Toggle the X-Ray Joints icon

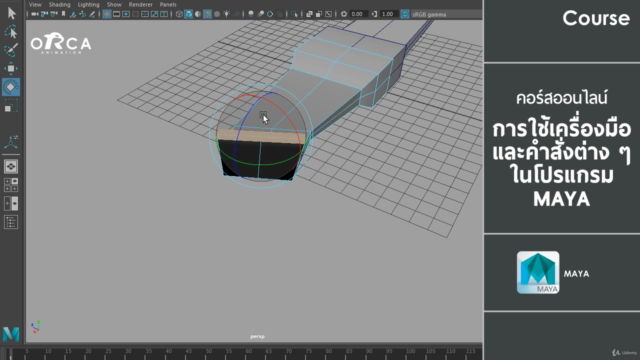click(328, 14)
